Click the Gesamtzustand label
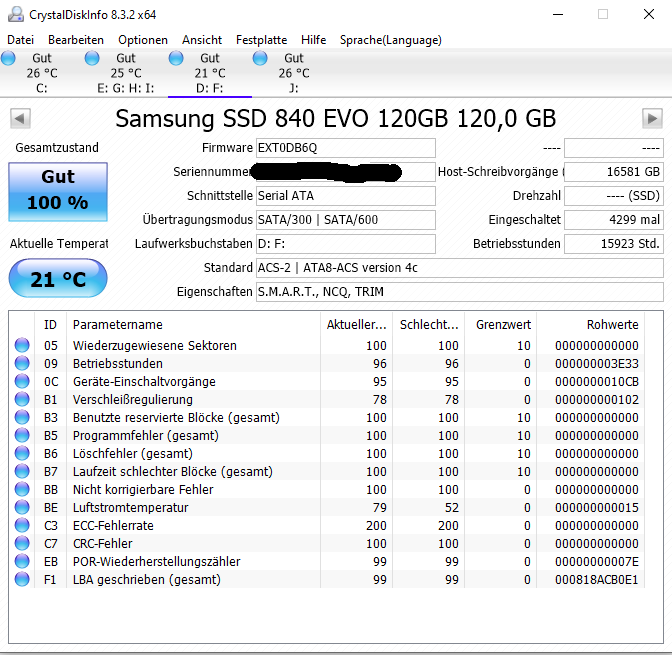The width and height of the screenshot is (672, 655). tap(57, 147)
